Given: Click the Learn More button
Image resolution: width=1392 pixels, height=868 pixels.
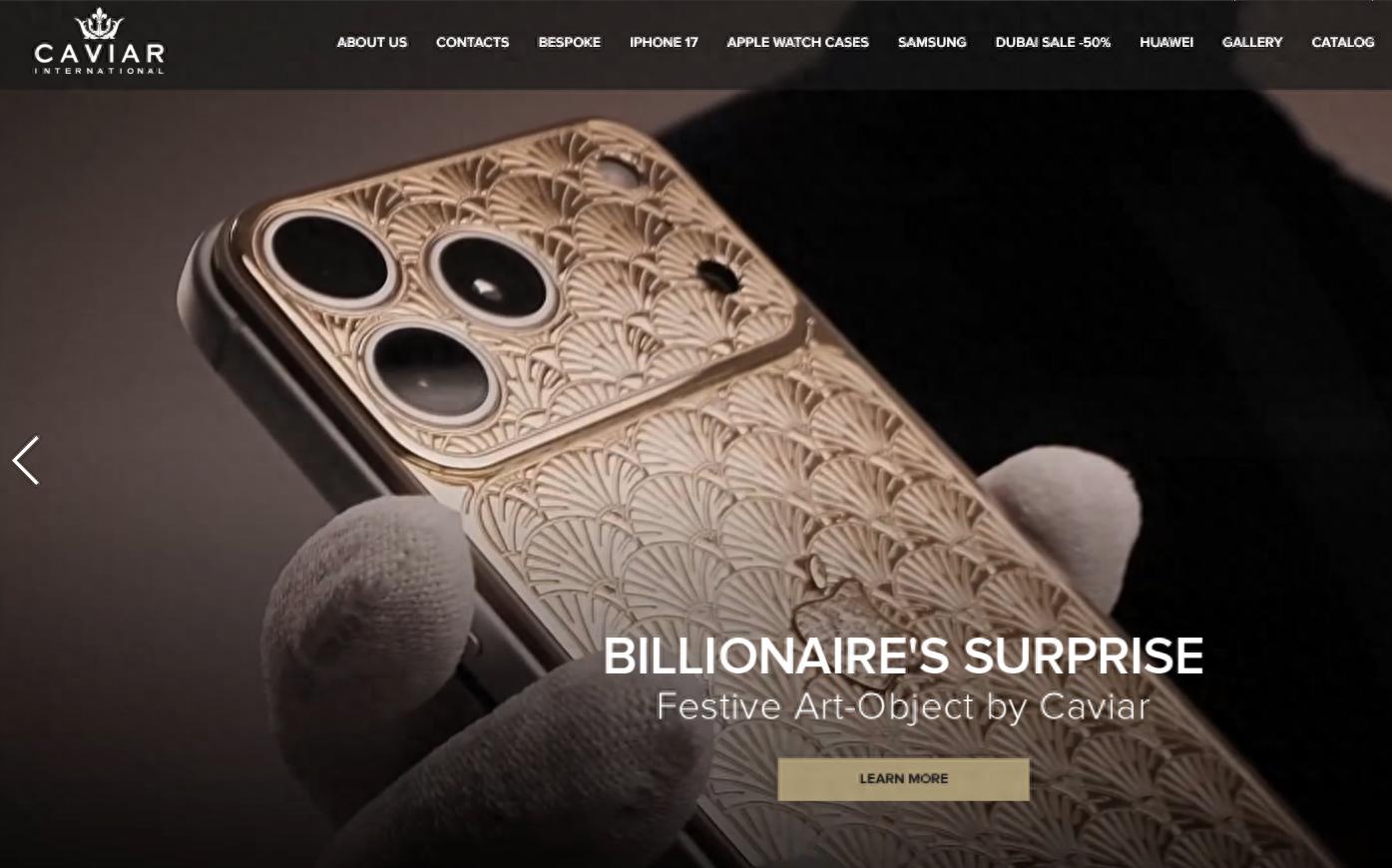Looking at the screenshot, I should click(903, 779).
